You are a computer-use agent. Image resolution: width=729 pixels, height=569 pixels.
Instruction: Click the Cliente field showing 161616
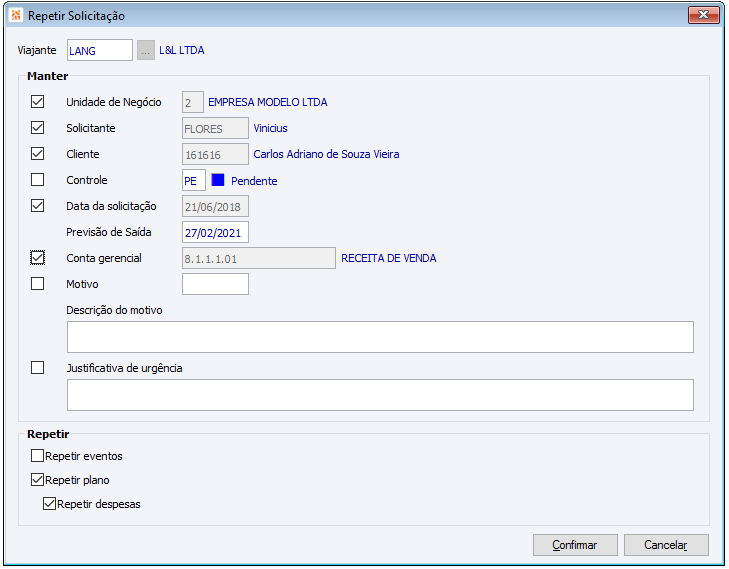215,154
